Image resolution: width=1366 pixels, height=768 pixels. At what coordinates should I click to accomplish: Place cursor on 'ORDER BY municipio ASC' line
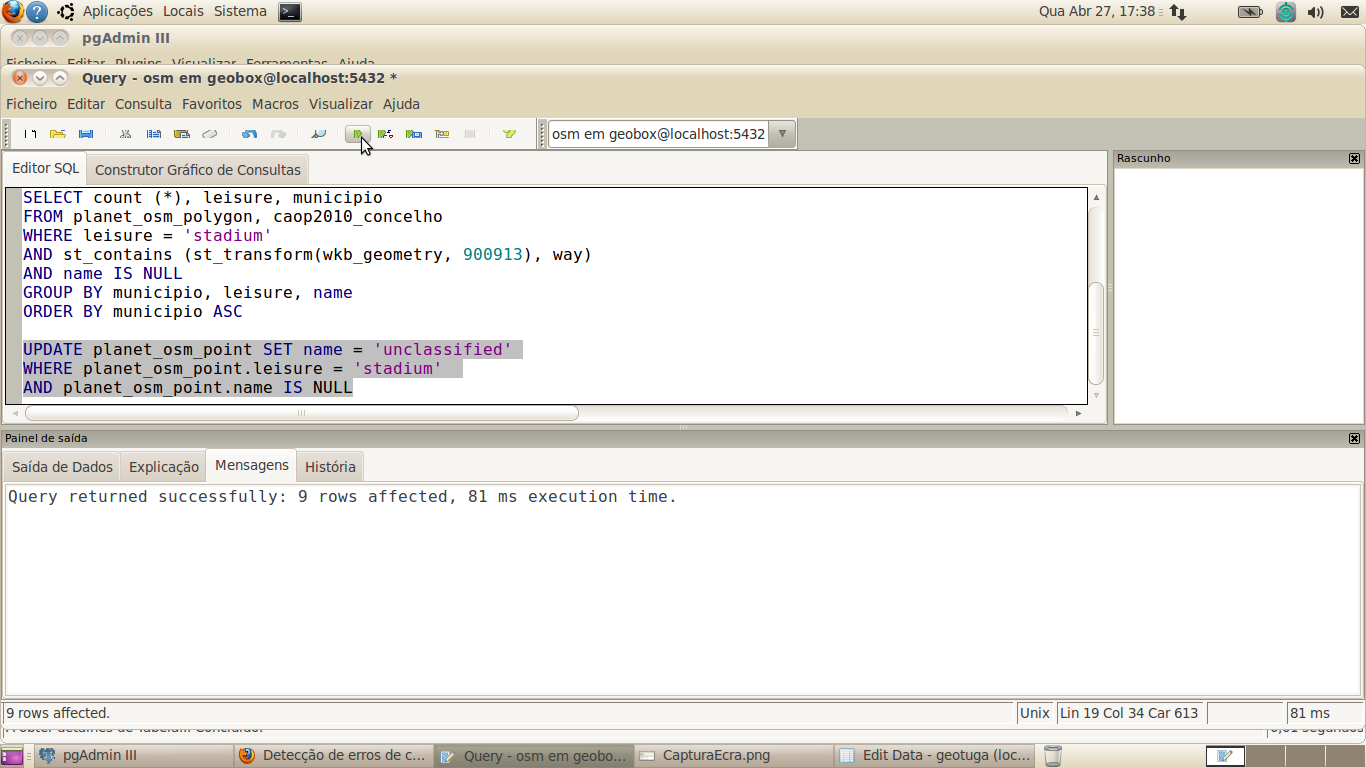coord(133,311)
